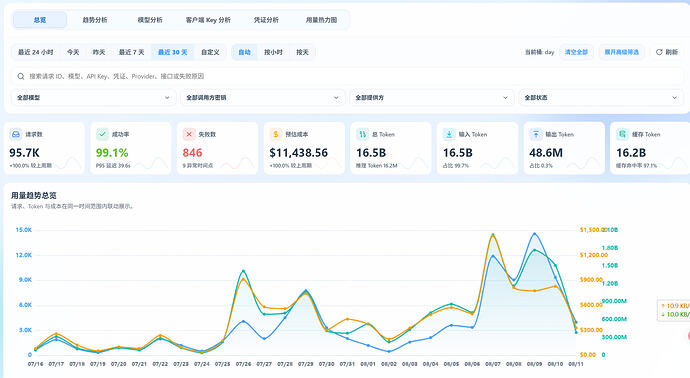Focus the request ID search input field
This screenshot has height=378, width=690.
[347, 77]
